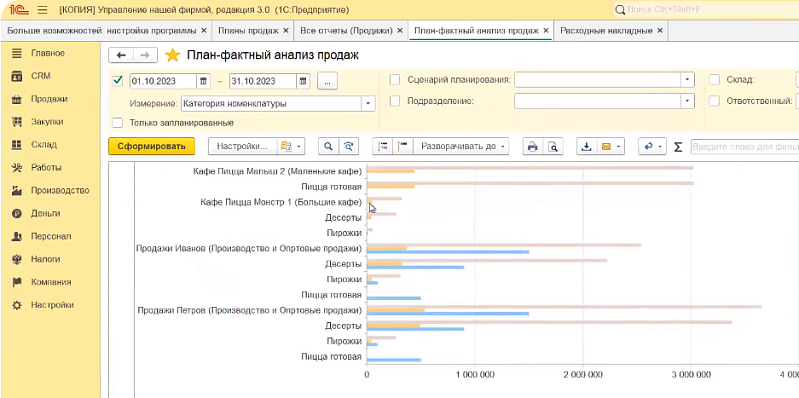Open print preview icon
799x398 pixels.
click(x=552, y=146)
